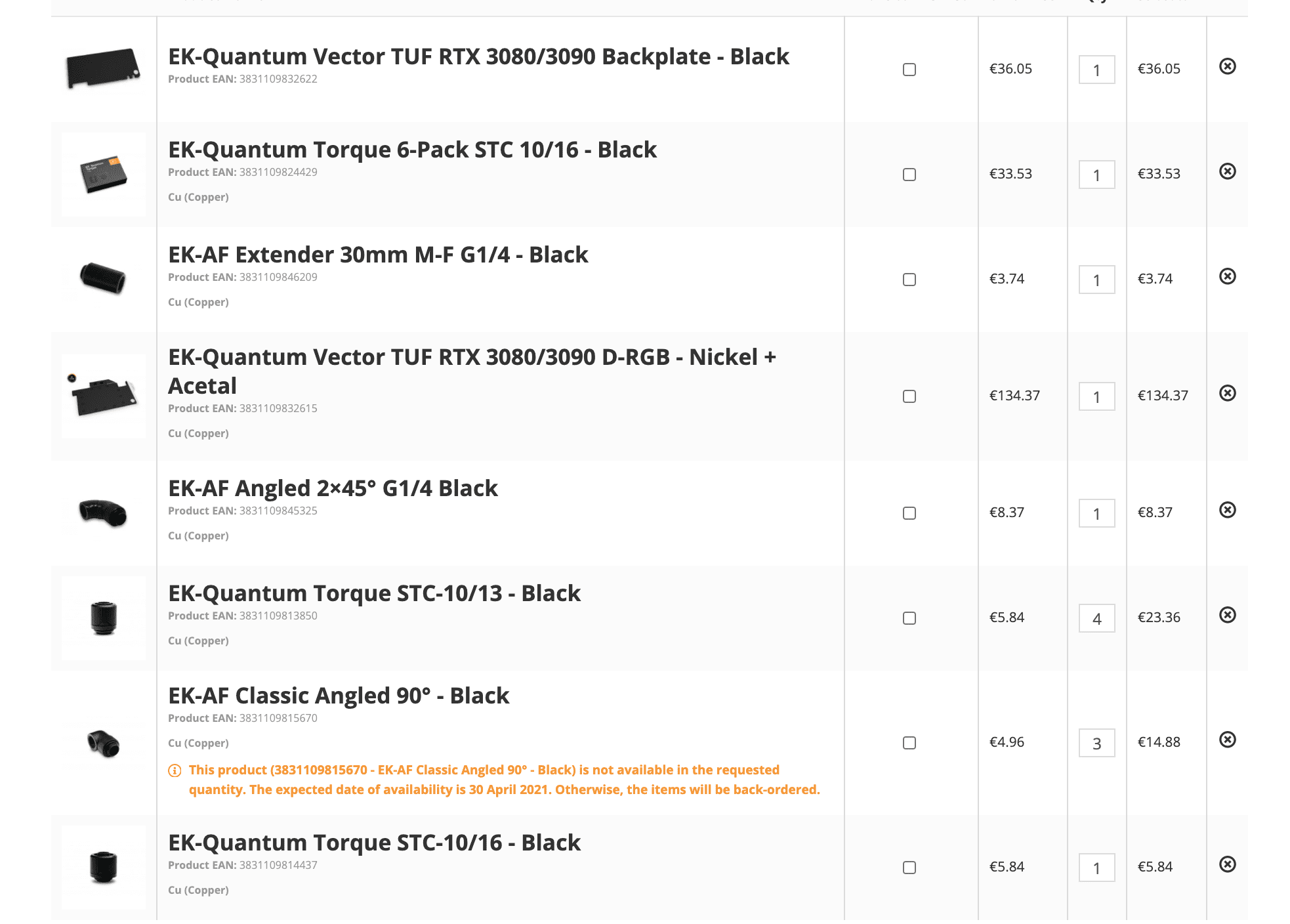Image resolution: width=1290 pixels, height=924 pixels.
Task: Remove EK-AF Angled 2×45° from cart
Action: pos(1227,510)
